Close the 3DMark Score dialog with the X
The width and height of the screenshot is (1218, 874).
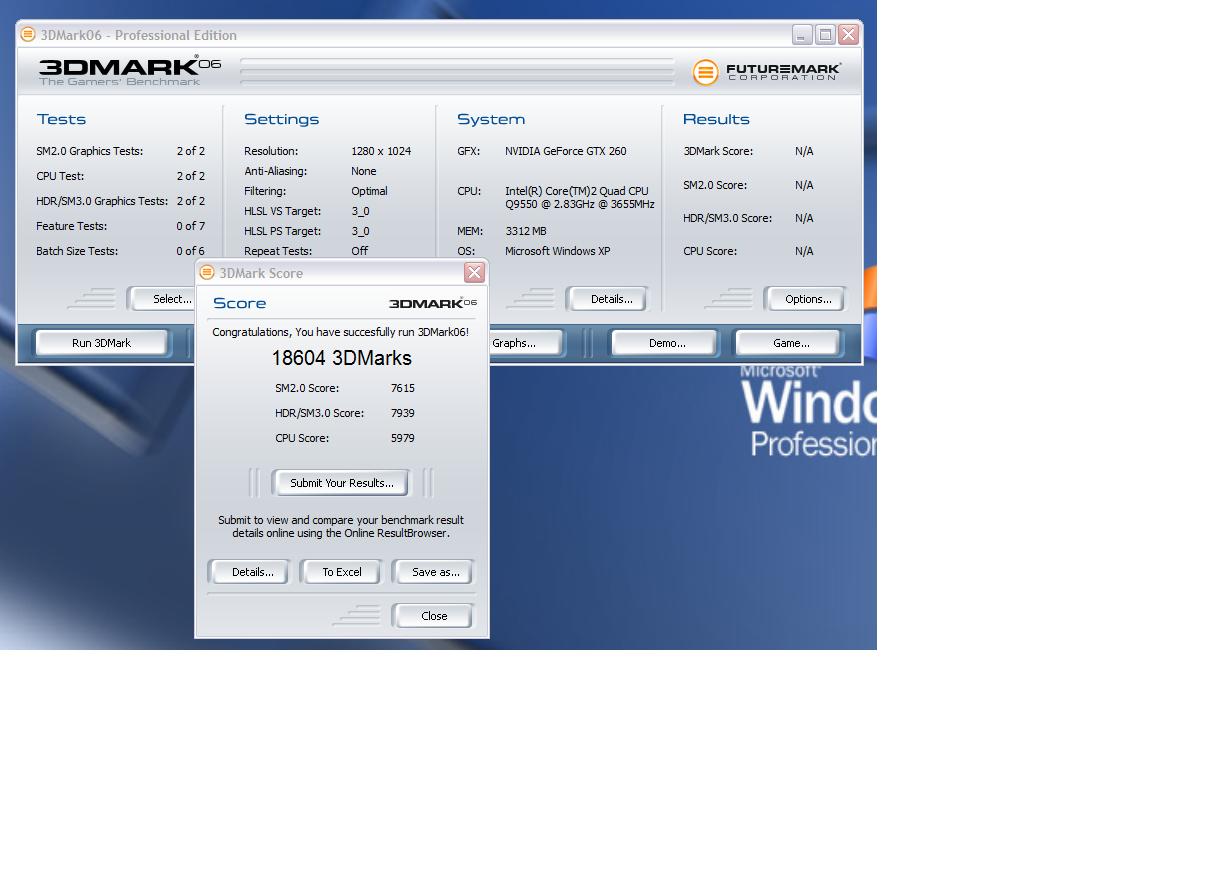474,272
